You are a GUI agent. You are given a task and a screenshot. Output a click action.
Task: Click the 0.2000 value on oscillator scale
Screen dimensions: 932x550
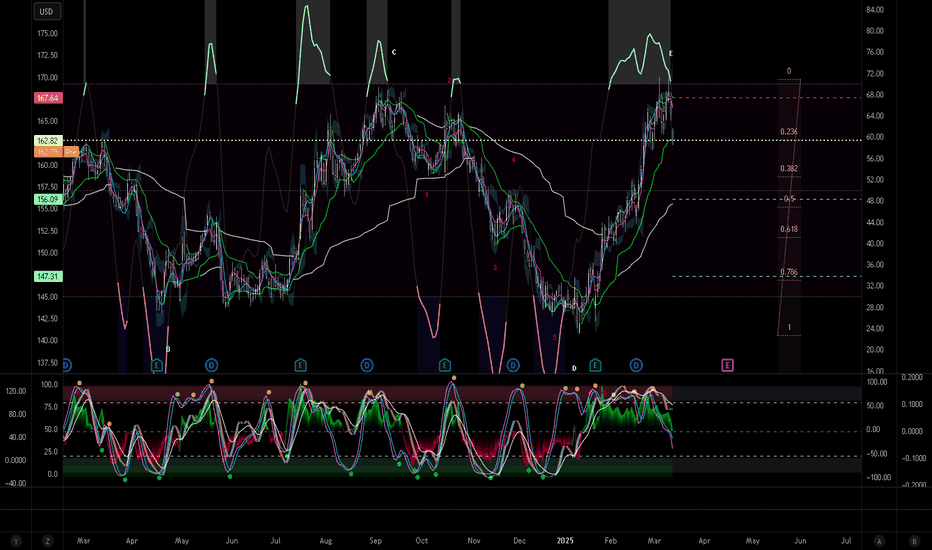912,378
